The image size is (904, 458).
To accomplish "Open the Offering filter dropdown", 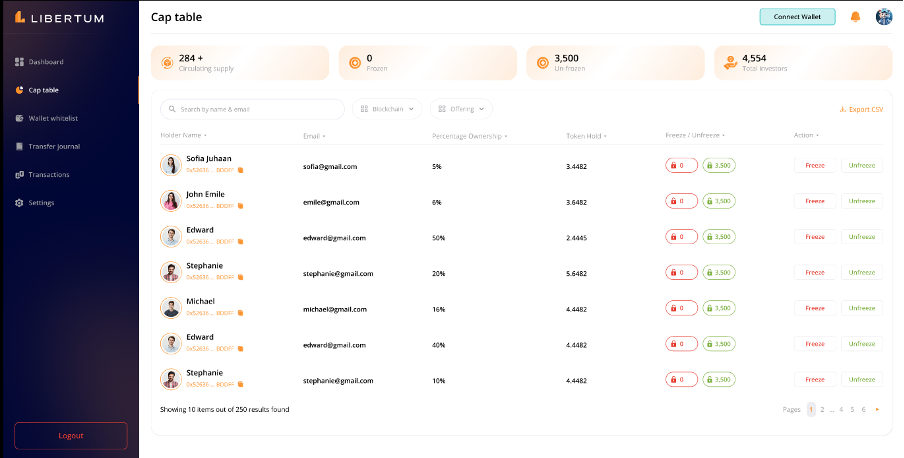I will coord(461,109).
